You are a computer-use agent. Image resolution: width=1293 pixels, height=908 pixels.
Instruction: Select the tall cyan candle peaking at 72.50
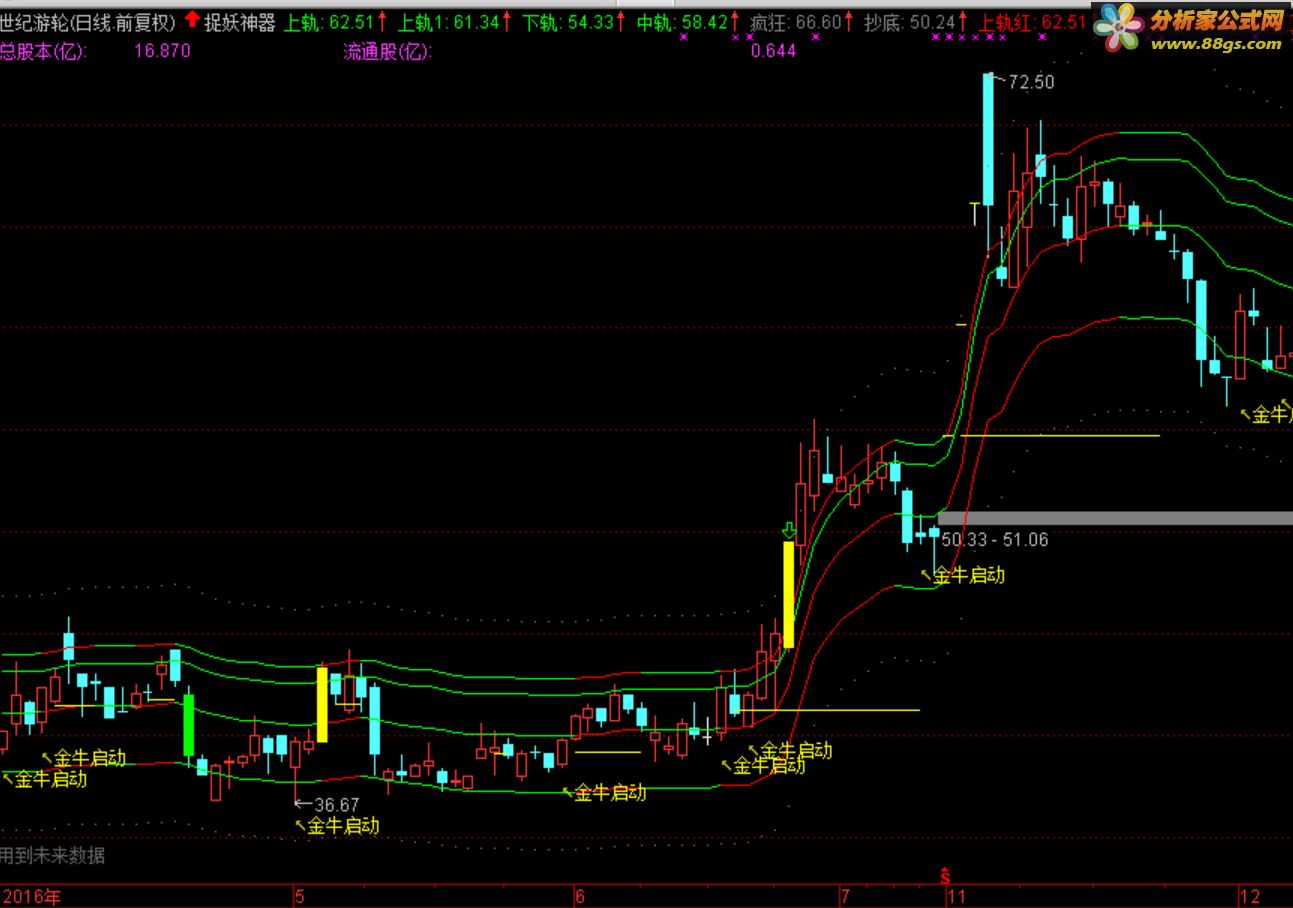[x=988, y=139]
